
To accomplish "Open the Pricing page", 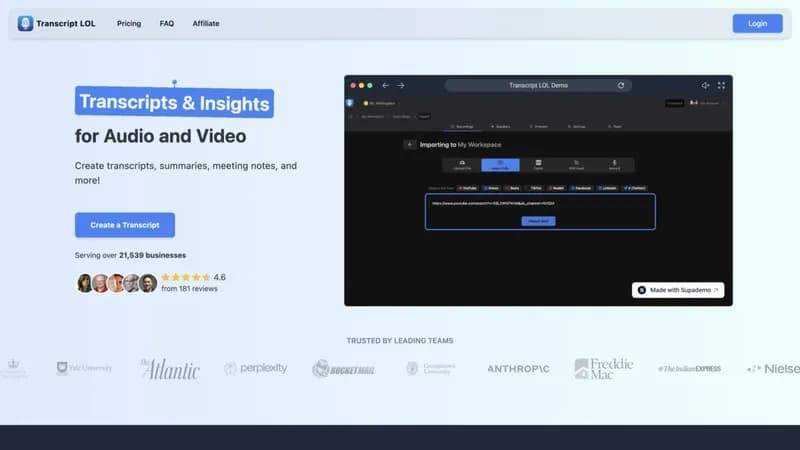I will click(x=129, y=23).
